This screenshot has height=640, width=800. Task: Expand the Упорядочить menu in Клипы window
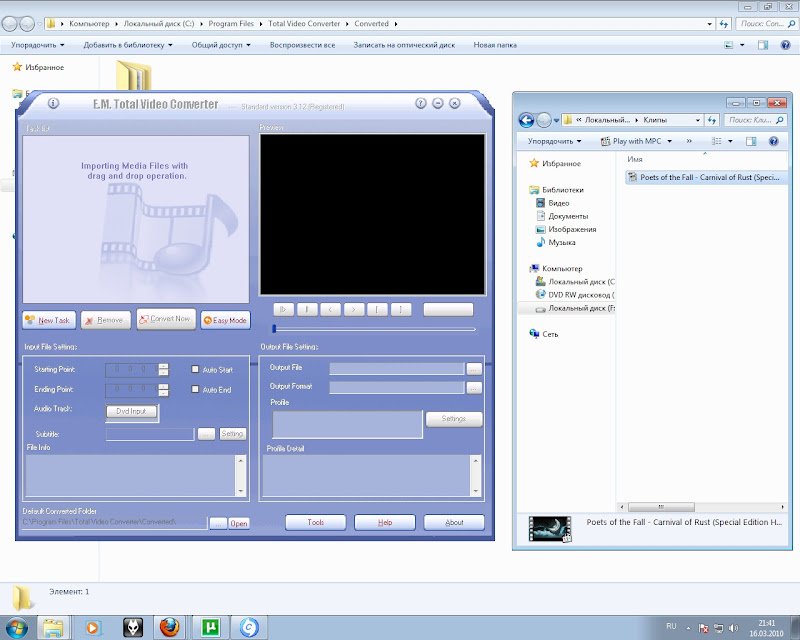pyautogui.click(x=556, y=142)
